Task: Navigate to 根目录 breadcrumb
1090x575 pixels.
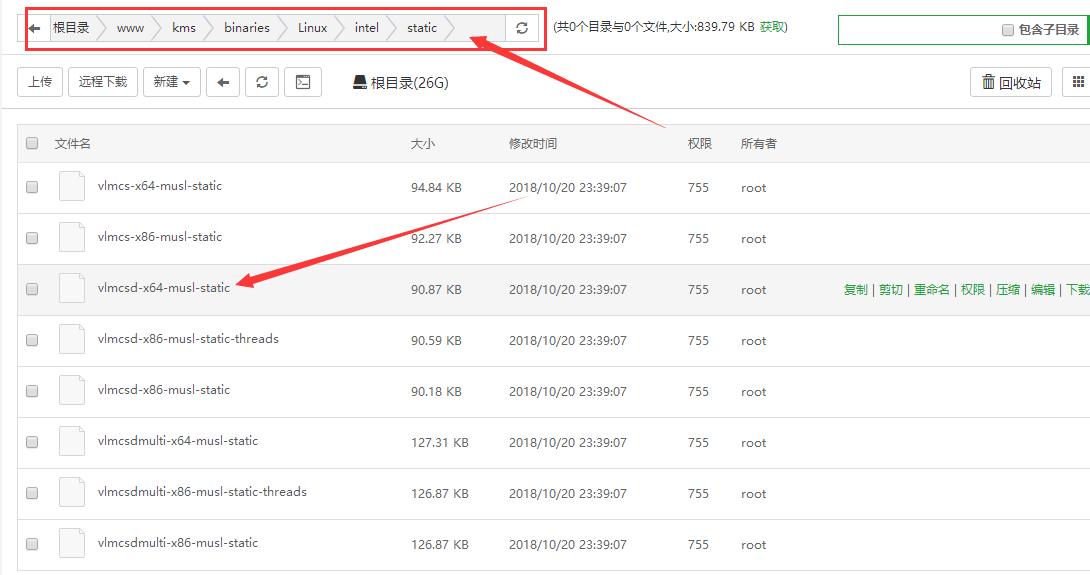Action: point(72,28)
